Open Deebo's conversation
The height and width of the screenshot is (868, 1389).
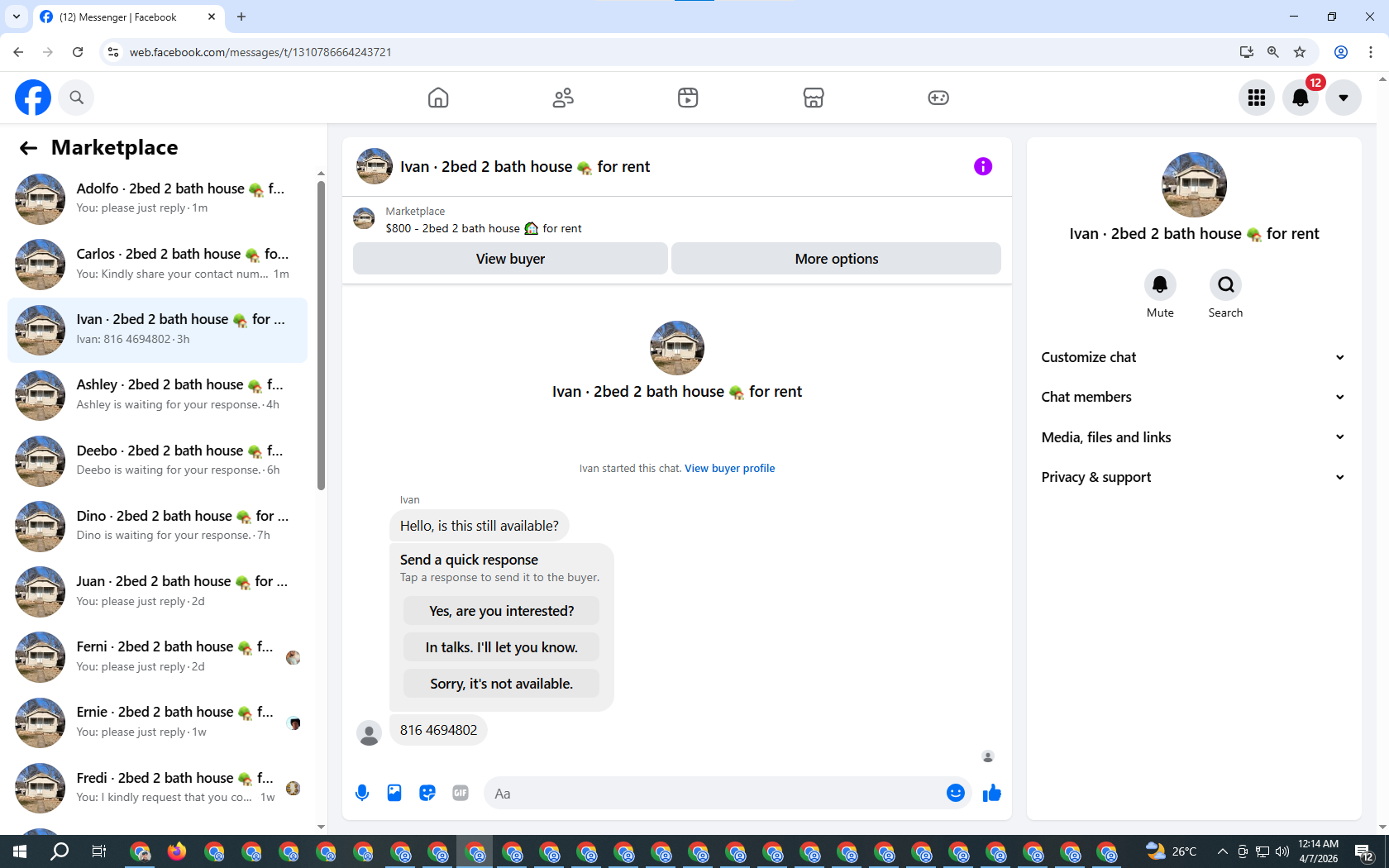(x=157, y=460)
